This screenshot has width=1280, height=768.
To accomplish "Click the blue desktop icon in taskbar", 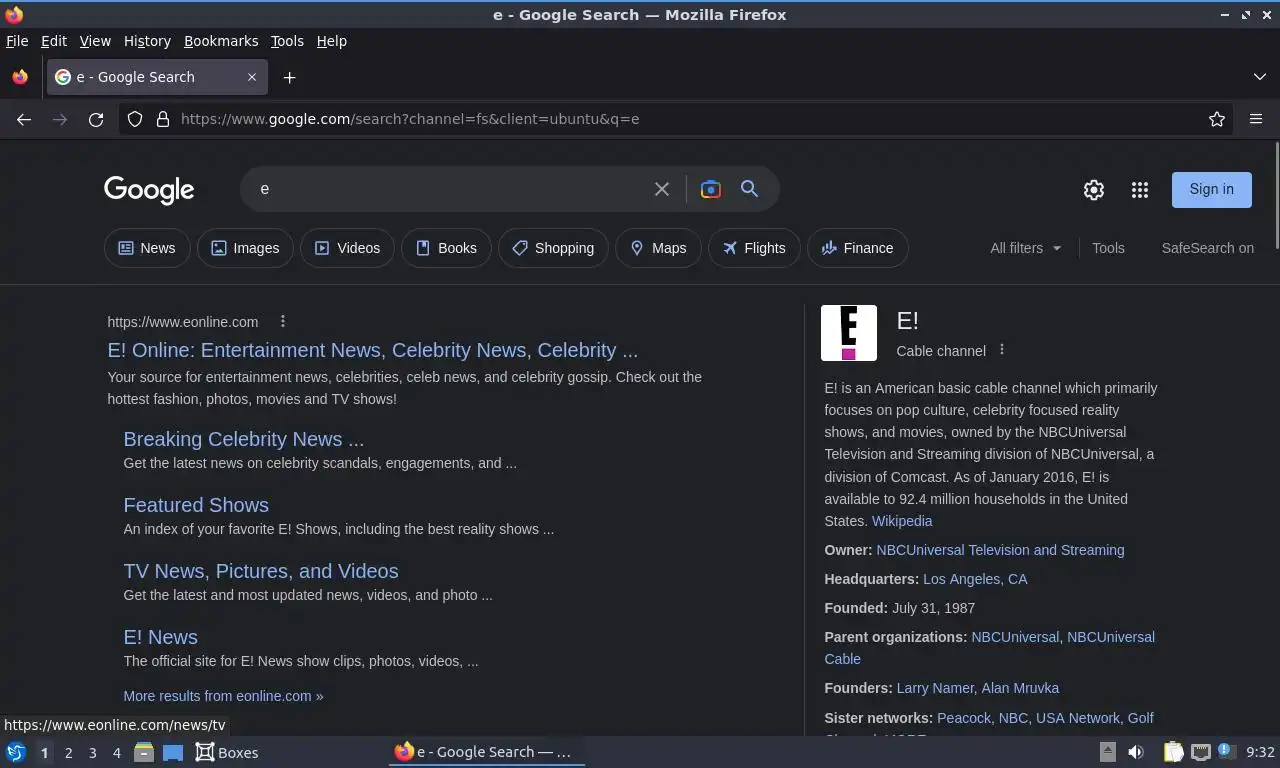I will pyautogui.click(x=173, y=752).
